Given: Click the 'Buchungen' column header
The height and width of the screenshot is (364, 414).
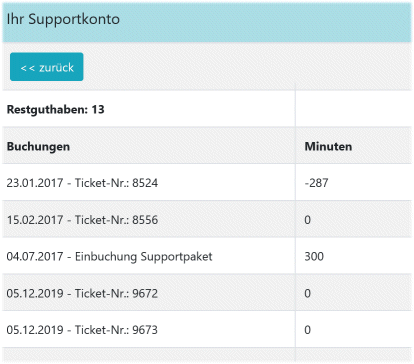Looking at the screenshot, I should coord(38,146).
